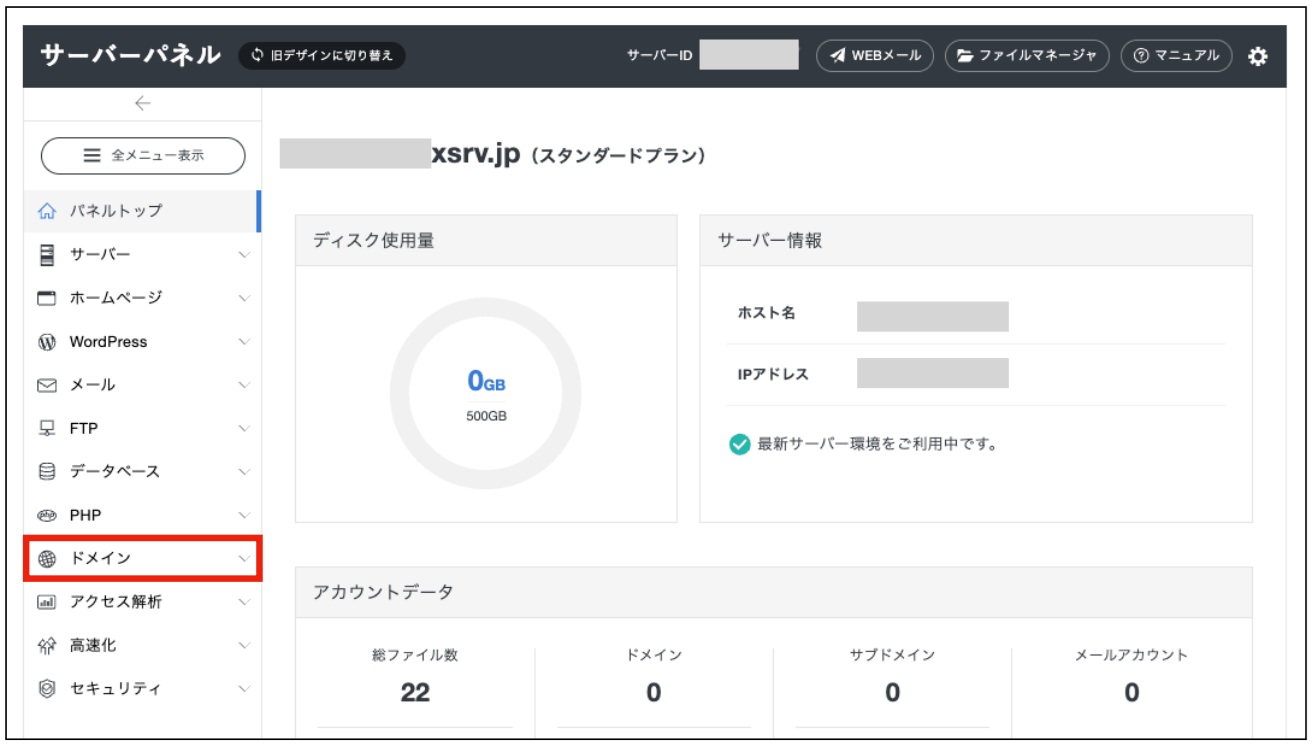Click the envelope icon beside メール
The height and width of the screenshot is (747, 1313).
pyautogui.click(x=46, y=385)
